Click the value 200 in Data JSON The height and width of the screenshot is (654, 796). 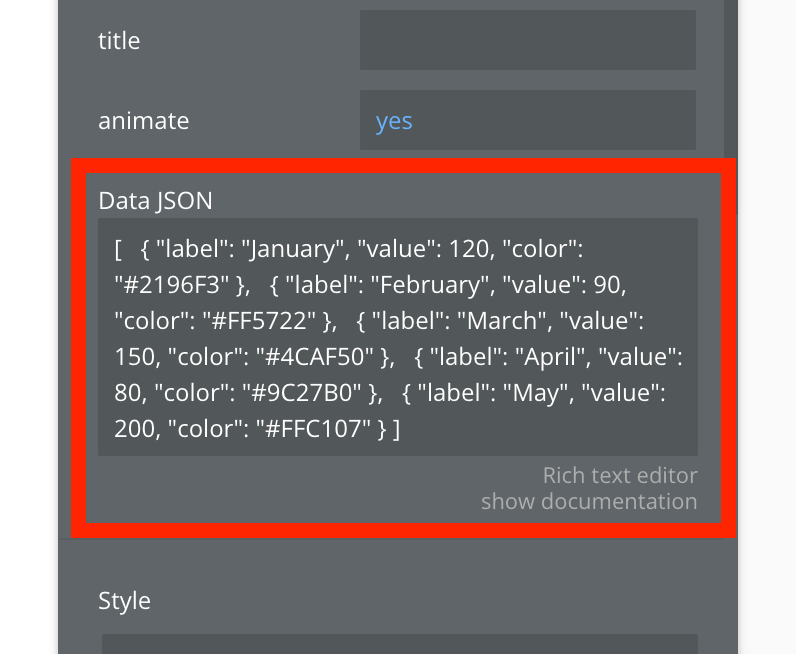tap(136, 429)
